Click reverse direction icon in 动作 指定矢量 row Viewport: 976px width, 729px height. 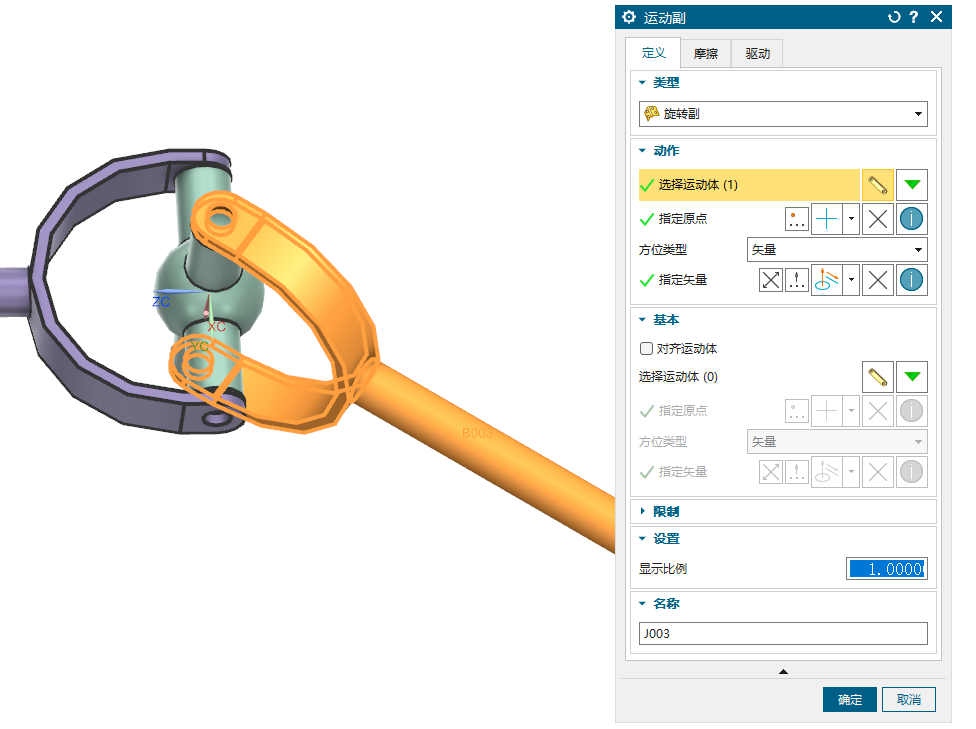pos(771,280)
